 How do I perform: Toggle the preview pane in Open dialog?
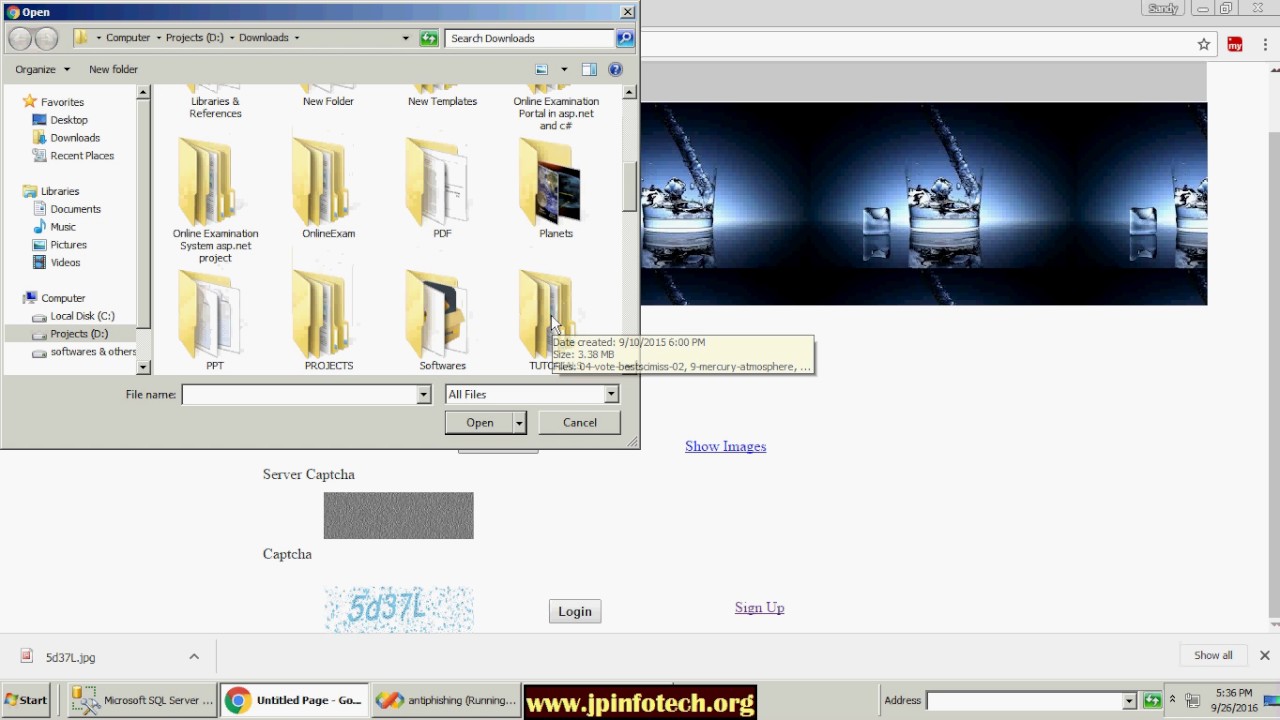(x=589, y=69)
